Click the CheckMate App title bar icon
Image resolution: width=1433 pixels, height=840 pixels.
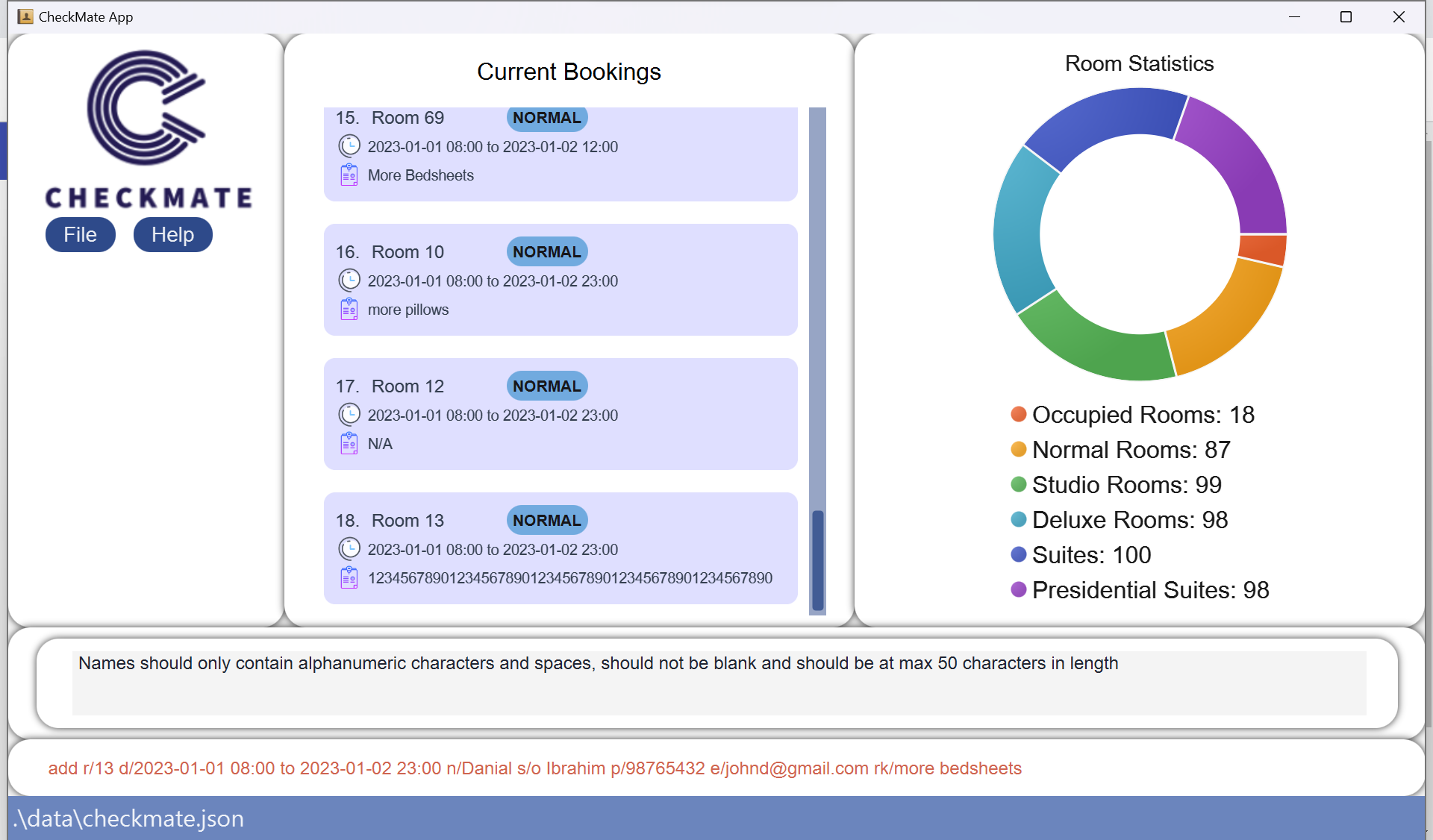pyautogui.click(x=25, y=16)
